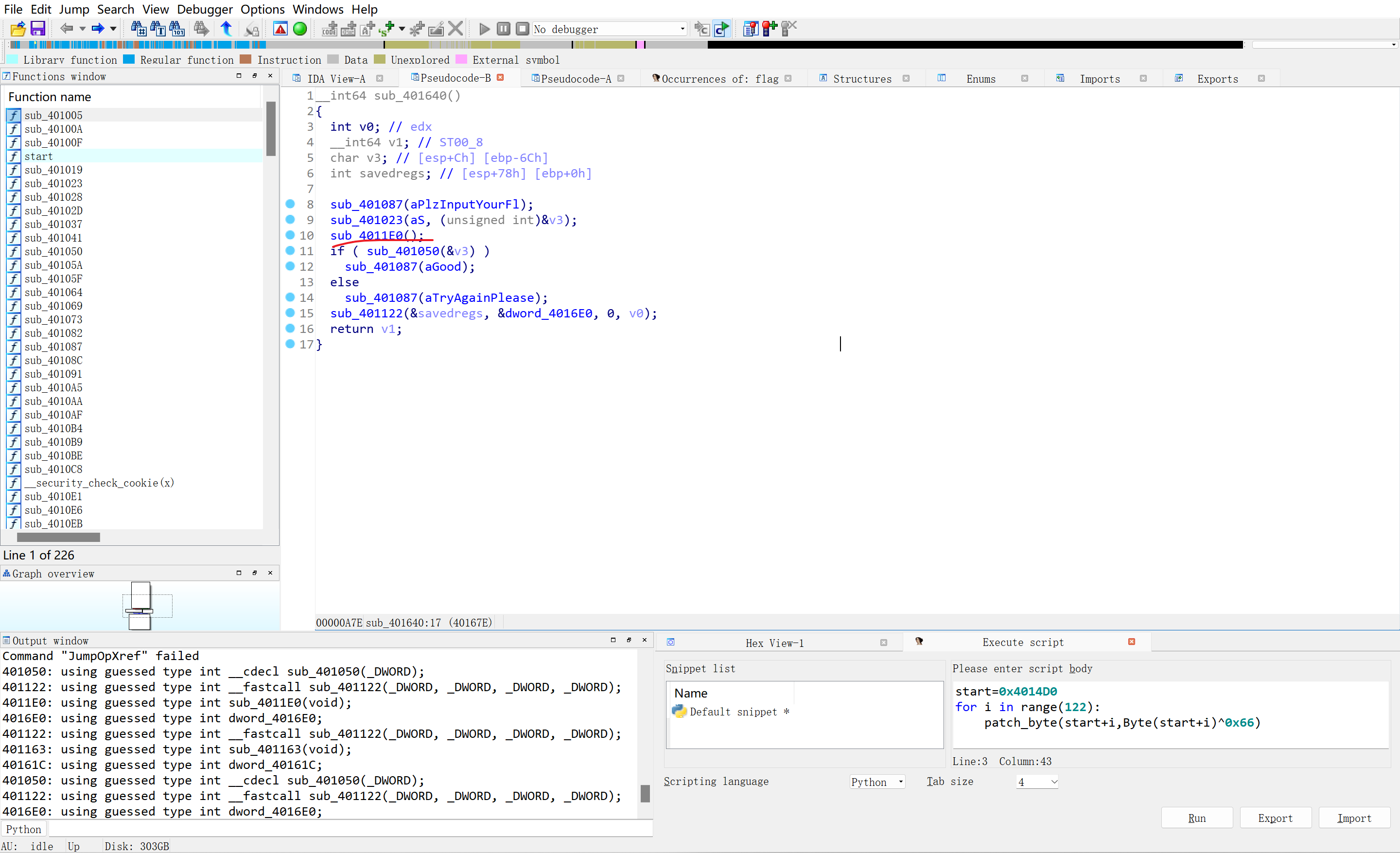Click the Open file toolbar icon
This screenshot has width=1400, height=853.
(x=17, y=28)
